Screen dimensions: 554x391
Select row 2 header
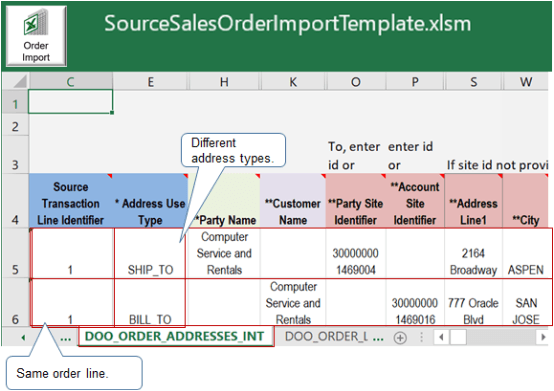[x=15, y=126]
